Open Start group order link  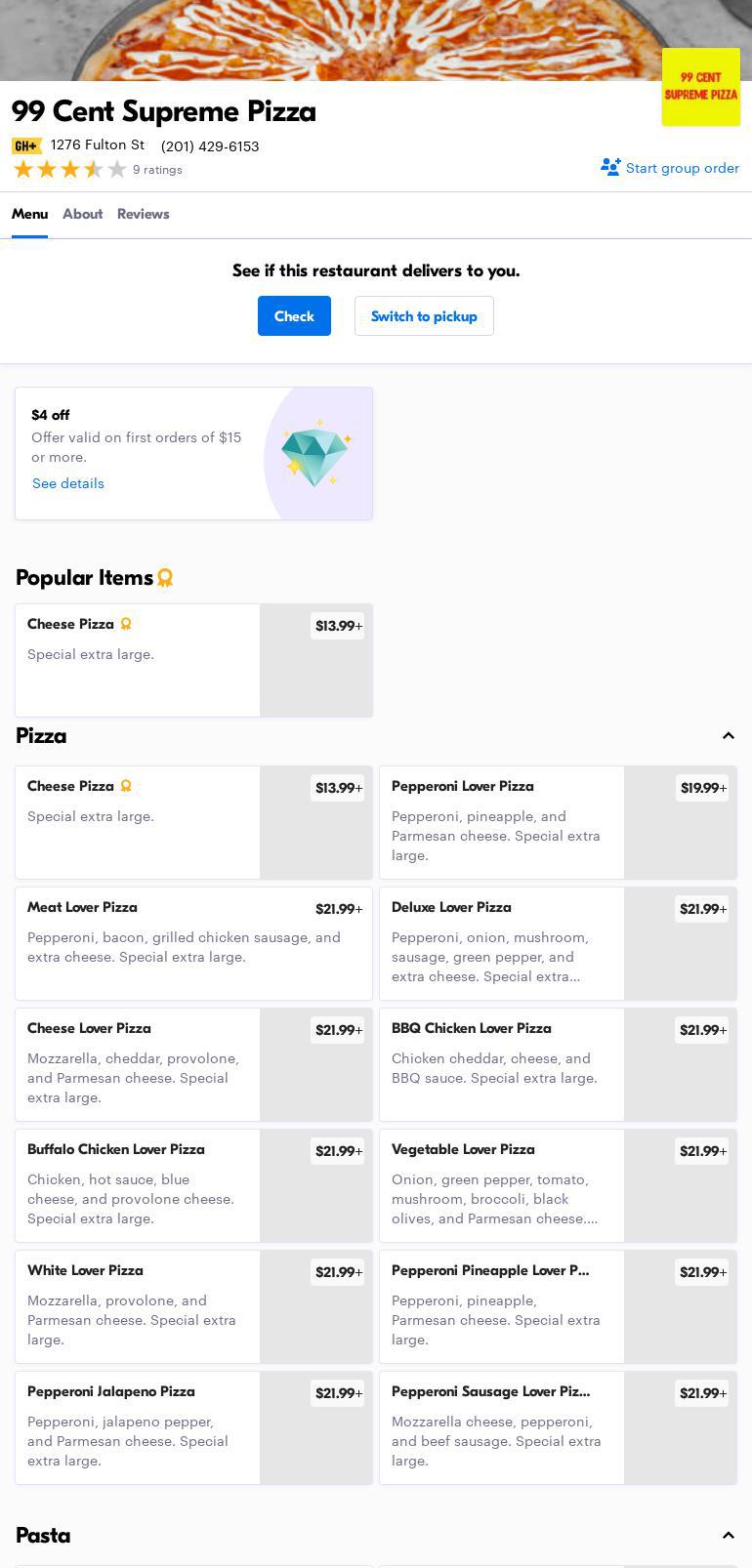pyautogui.click(x=682, y=168)
